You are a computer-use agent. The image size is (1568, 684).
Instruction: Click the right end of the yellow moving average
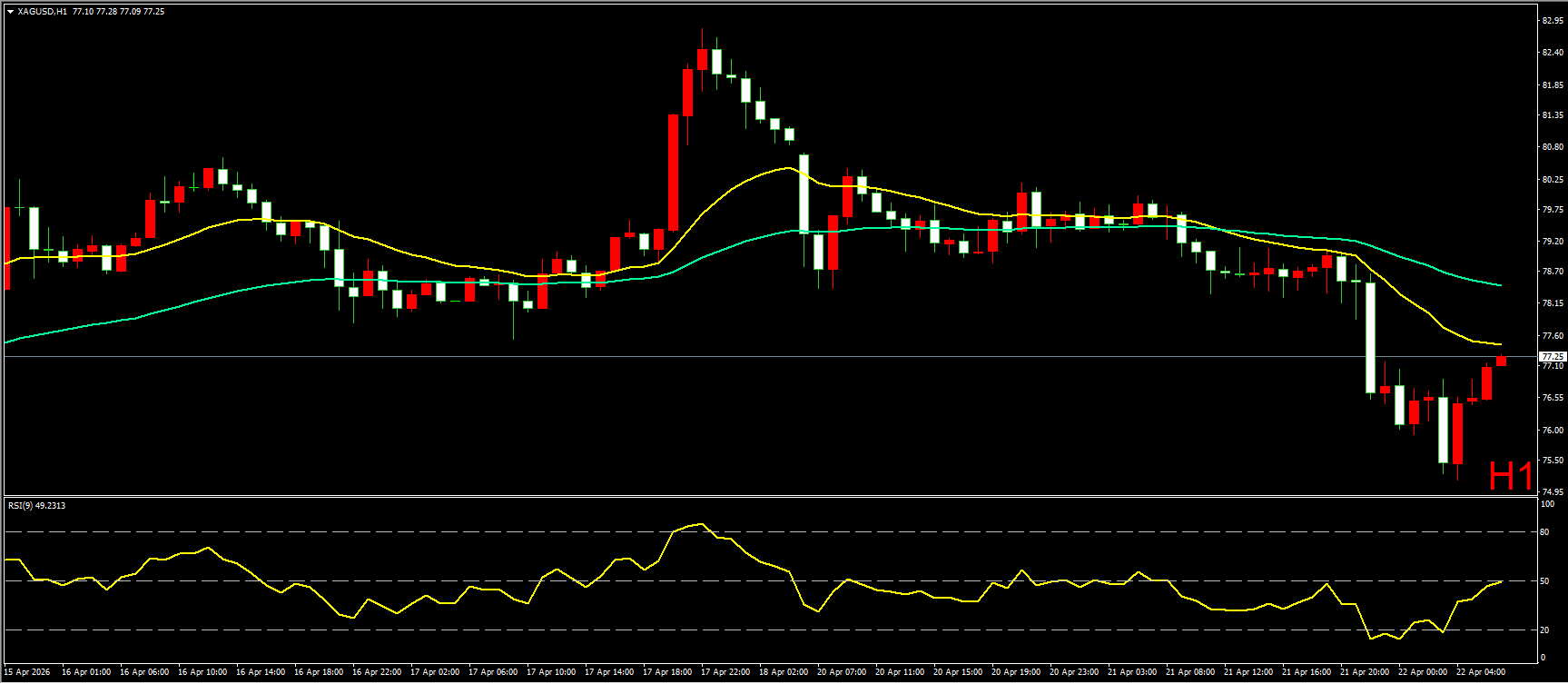pos(1499,344)
